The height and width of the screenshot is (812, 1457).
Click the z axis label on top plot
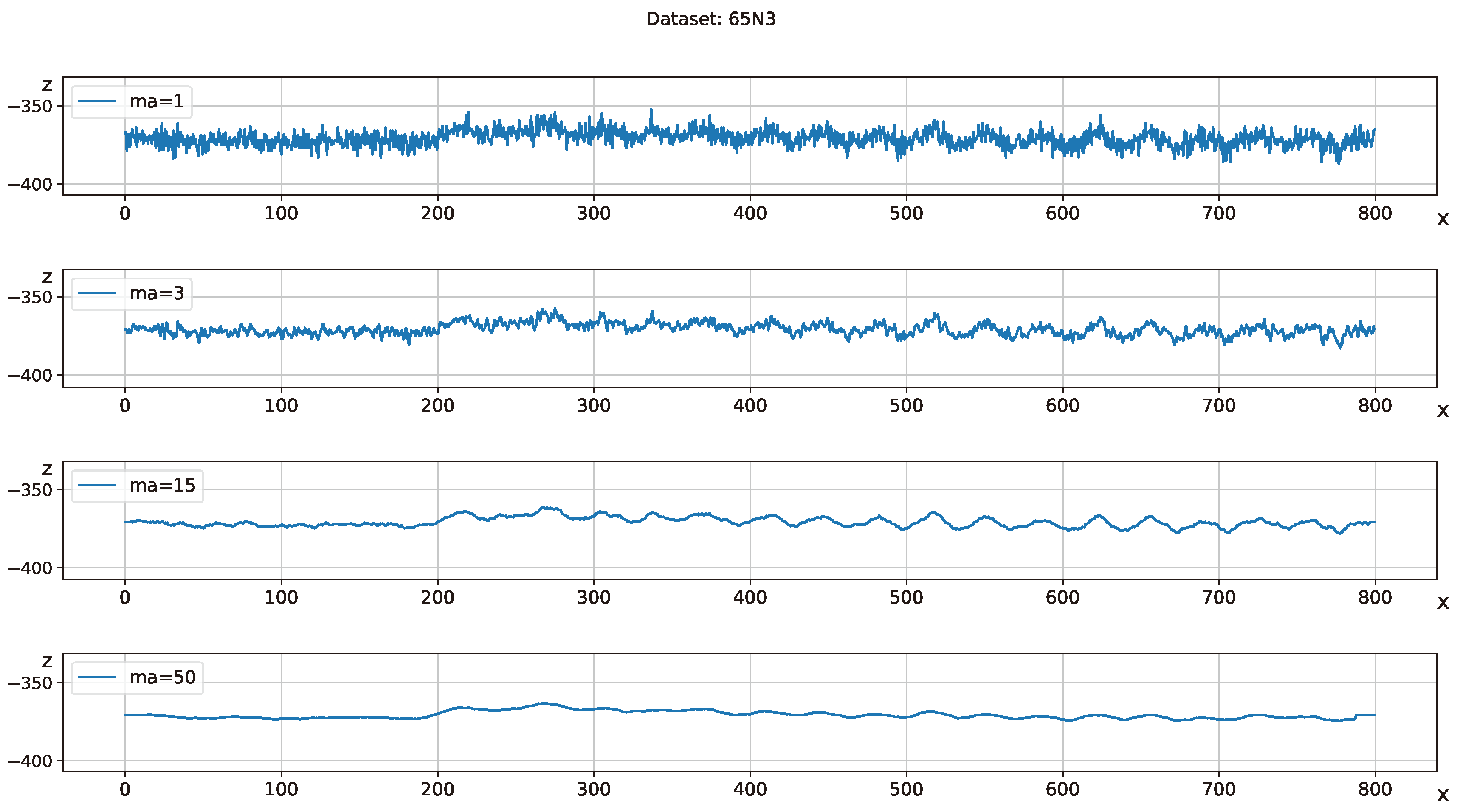48,85
